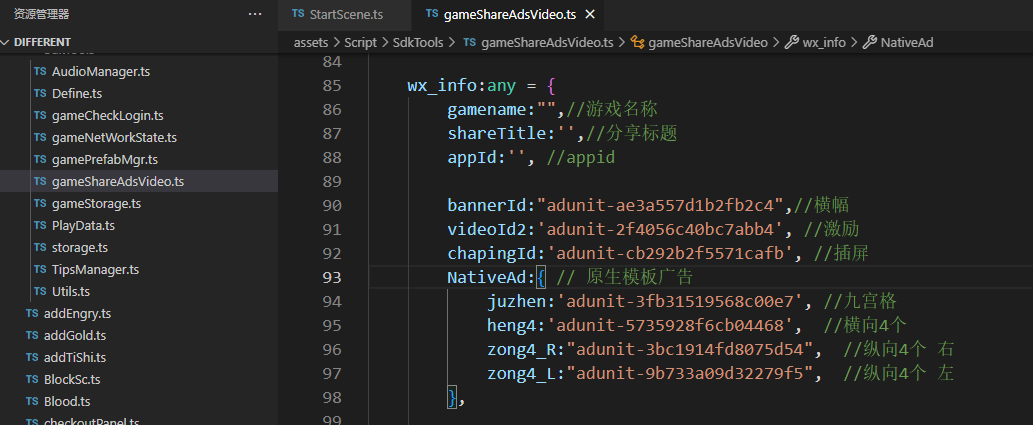Open gameNetWorkState.ts file

[x=114, y=138]
